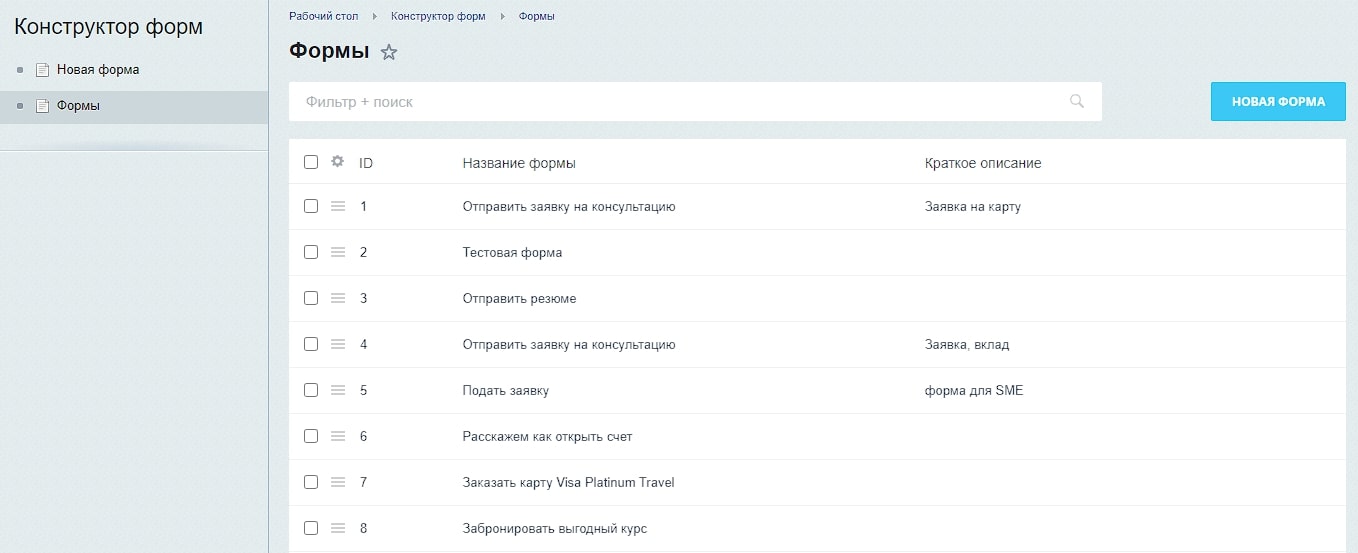Toggle the select-all checkbox in header
Screen dimensions: 1358x553
point(311,162)
